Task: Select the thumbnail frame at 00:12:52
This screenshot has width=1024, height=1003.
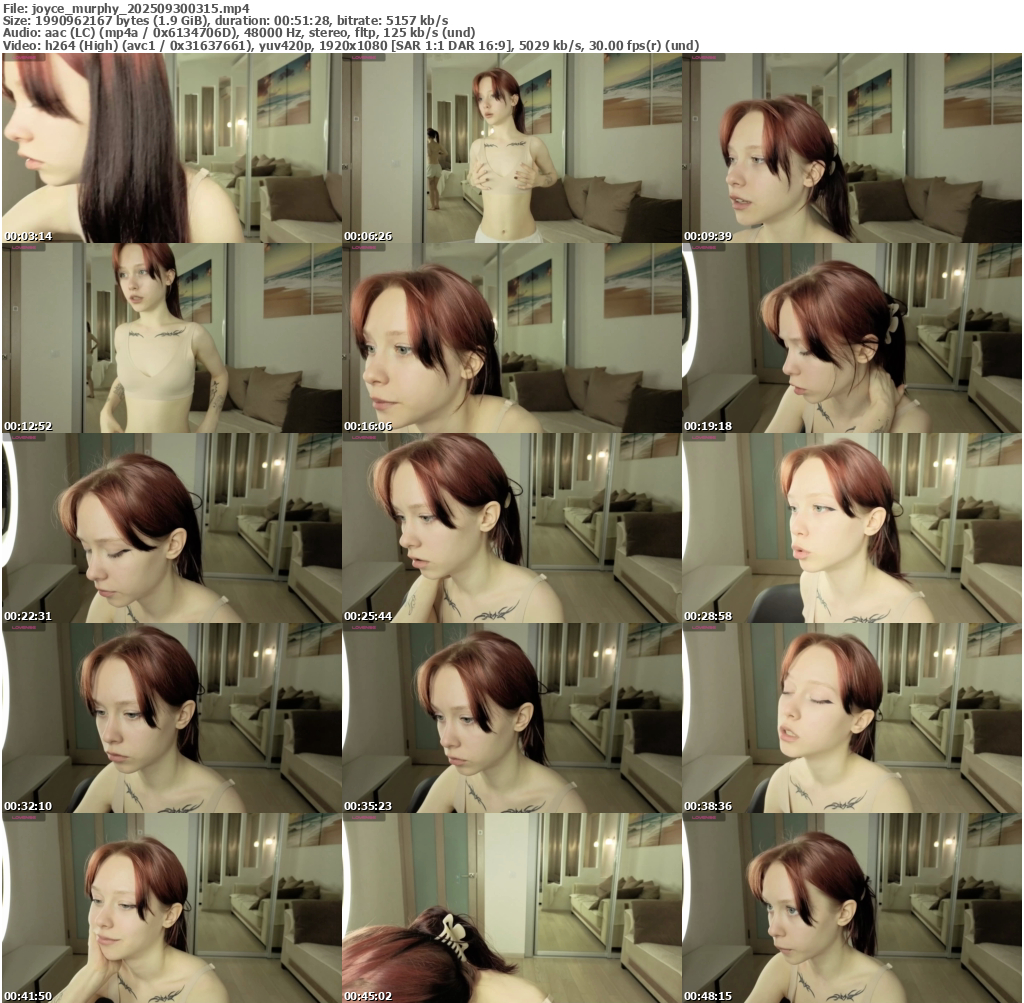Action: point(172,338)
